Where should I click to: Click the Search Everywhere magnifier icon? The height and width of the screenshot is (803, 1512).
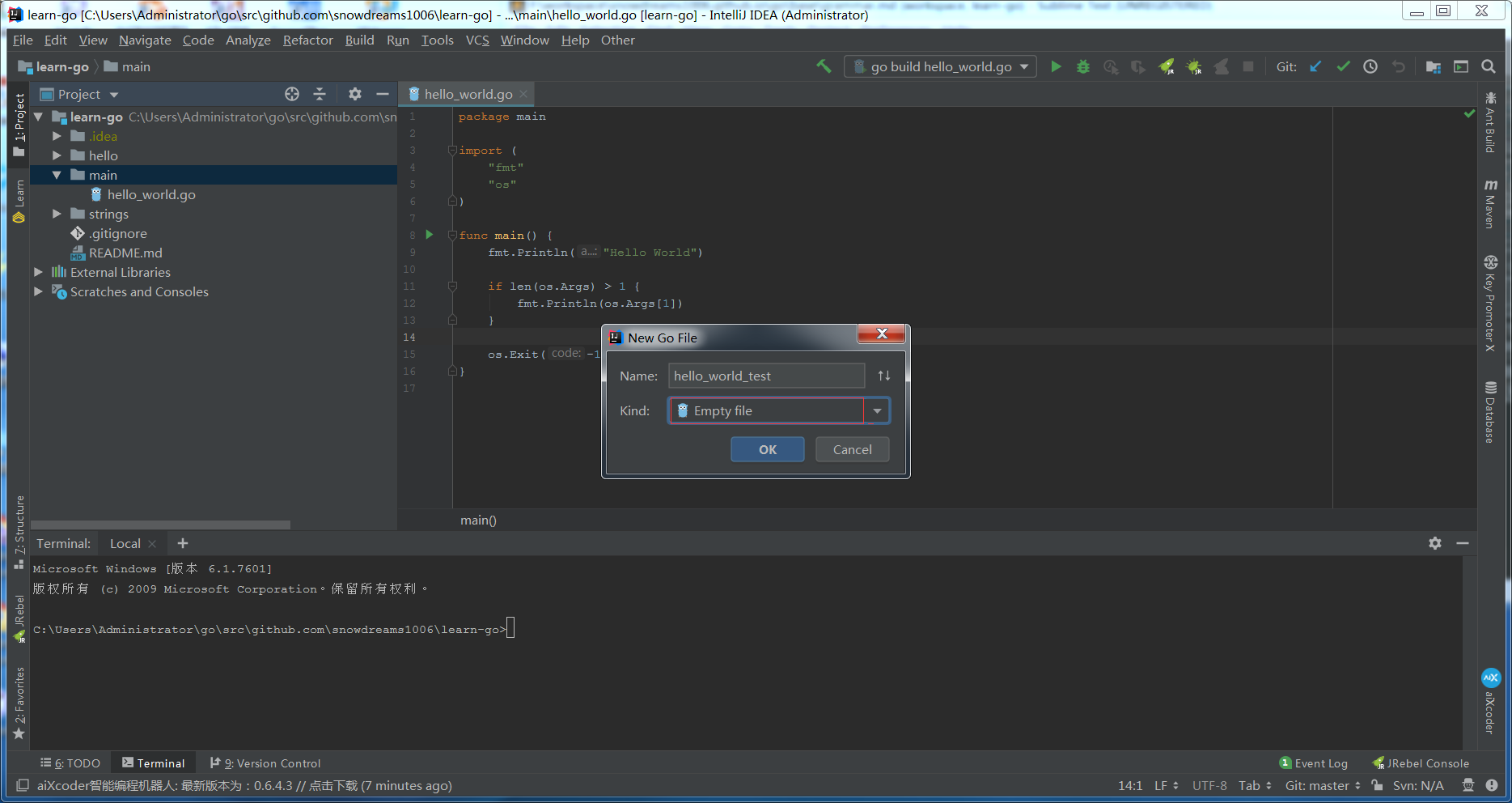coord(1489,67)
